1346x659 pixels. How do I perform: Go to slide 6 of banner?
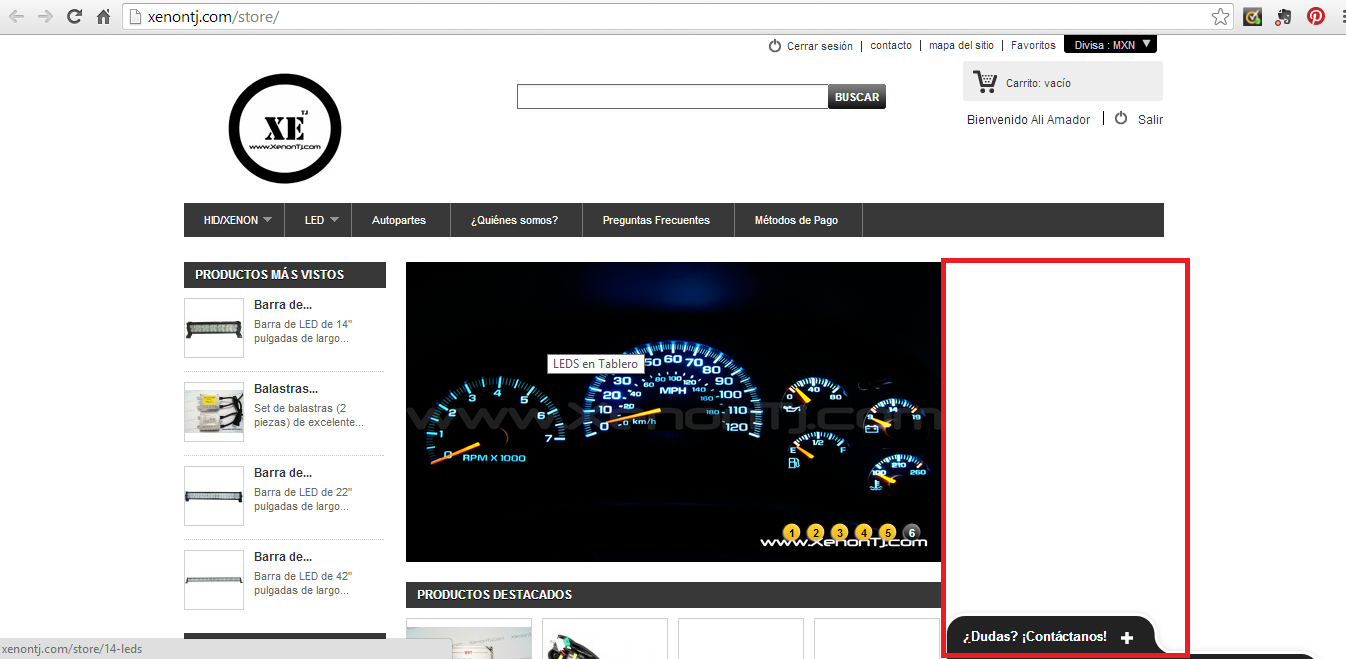(x=911, y=532)
